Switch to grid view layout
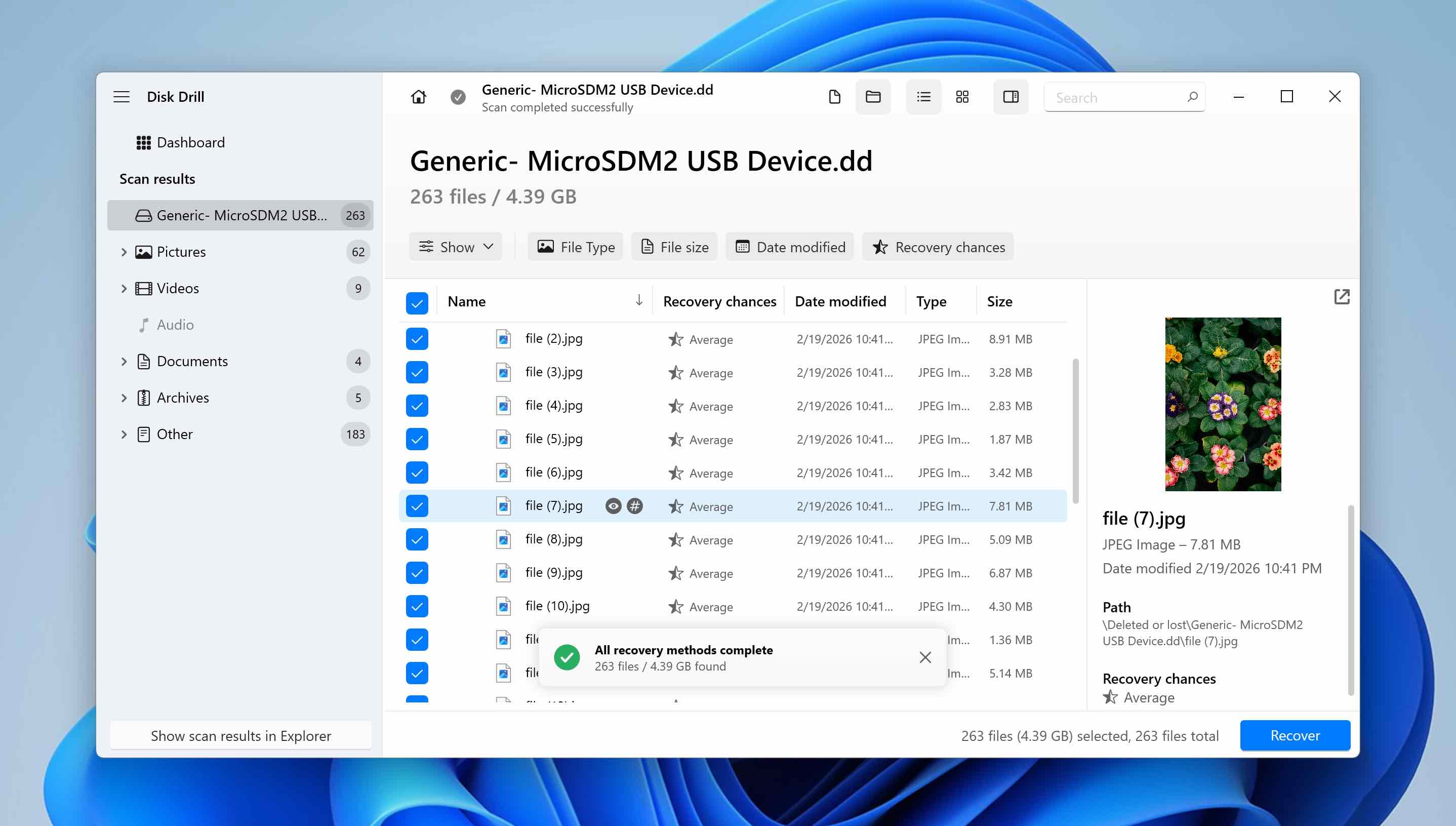Screen dimensions: 1456x826 pos(962,97)
